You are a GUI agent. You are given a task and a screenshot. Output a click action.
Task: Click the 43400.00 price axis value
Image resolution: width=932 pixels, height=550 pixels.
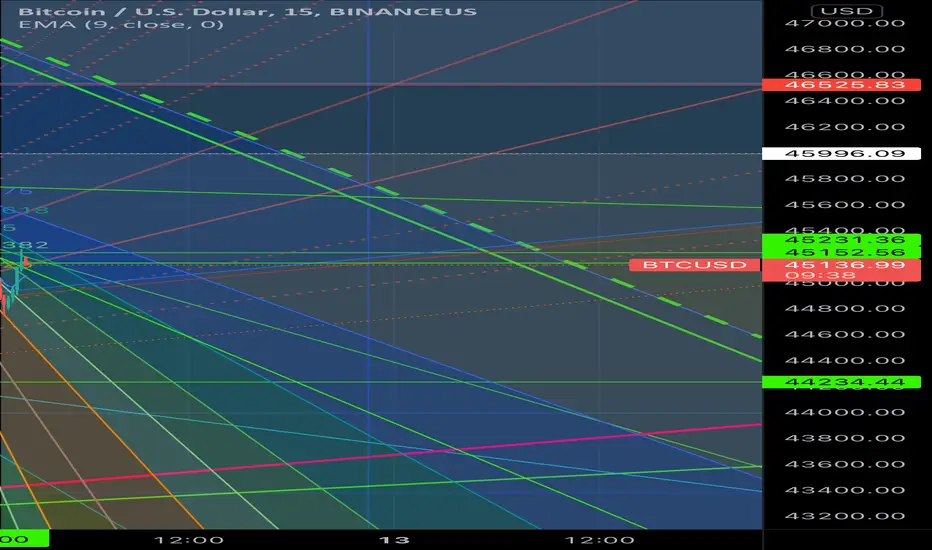point(845,490)
